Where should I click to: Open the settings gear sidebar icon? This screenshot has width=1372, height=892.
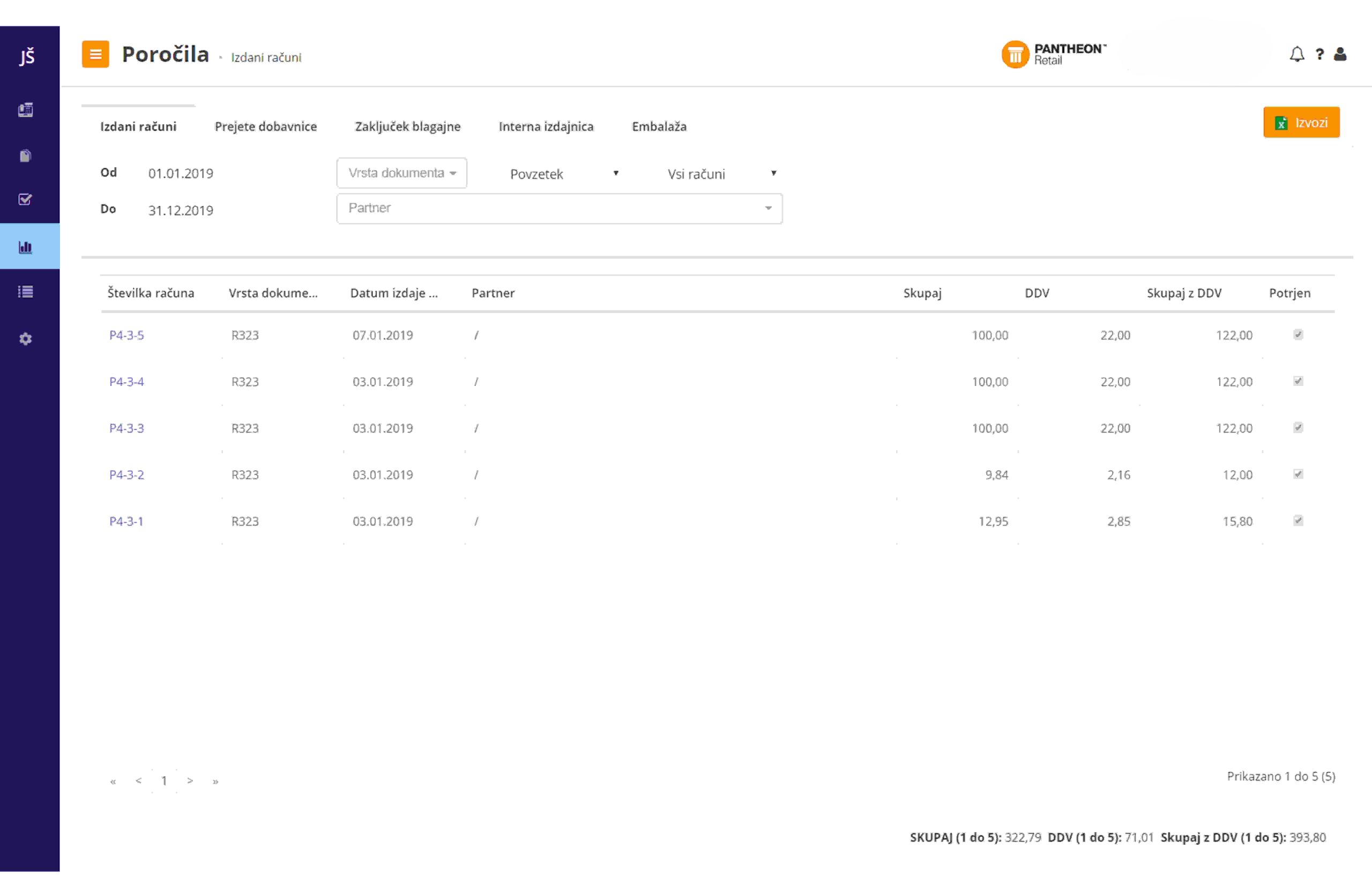(25, 339)
